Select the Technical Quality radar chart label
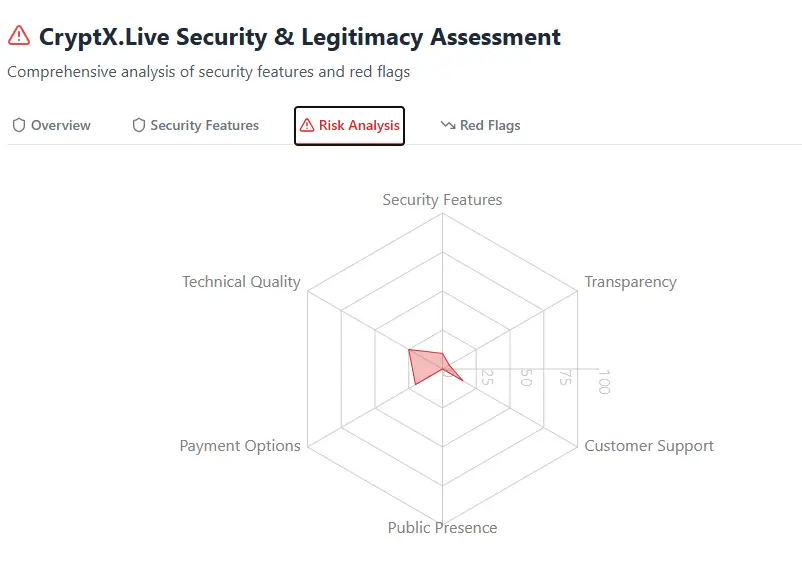The width and height of the screenshot is (802, 568). 241,282
